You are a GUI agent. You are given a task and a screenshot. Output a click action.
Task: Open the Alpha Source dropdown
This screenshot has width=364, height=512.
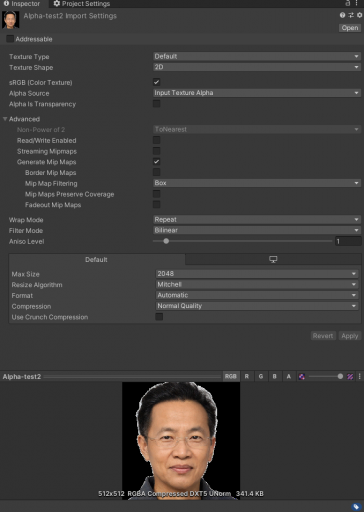click(257, 93)
